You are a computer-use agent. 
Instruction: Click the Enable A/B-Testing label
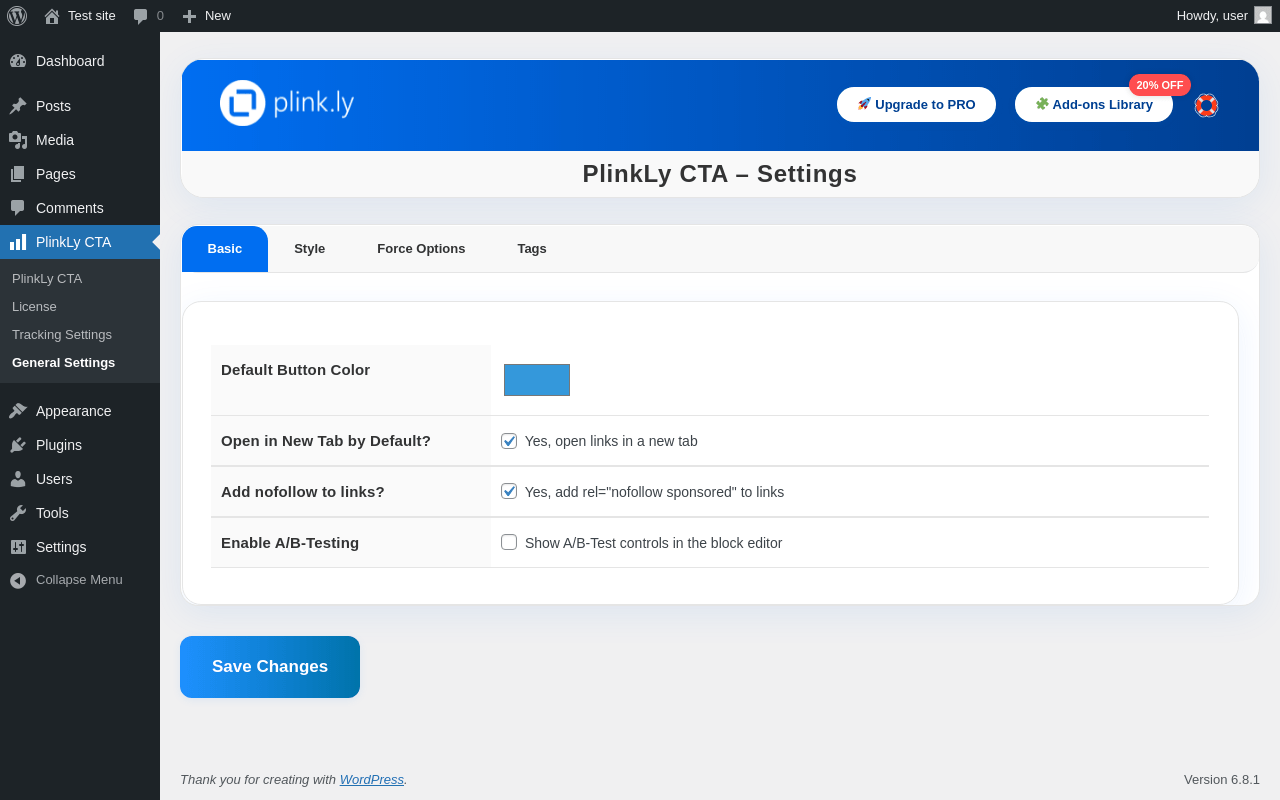coord(290,543)
